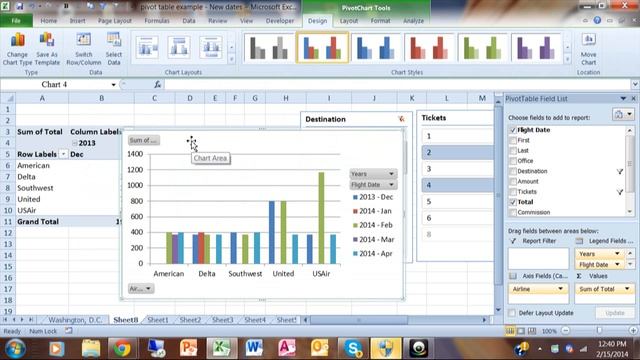Open Sum of Total dropdown in Values
The height and width of the screenshot is (360, 640).
(627, 289)
